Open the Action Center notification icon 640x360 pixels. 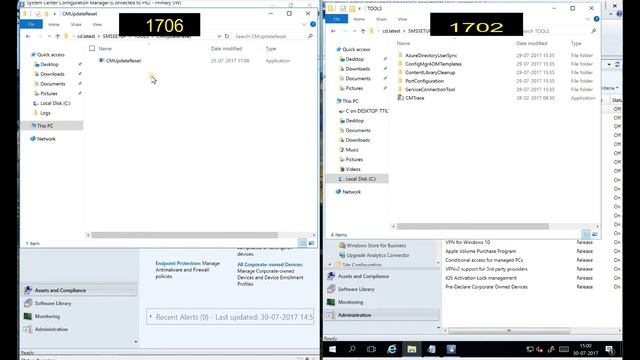coord(610,349)
